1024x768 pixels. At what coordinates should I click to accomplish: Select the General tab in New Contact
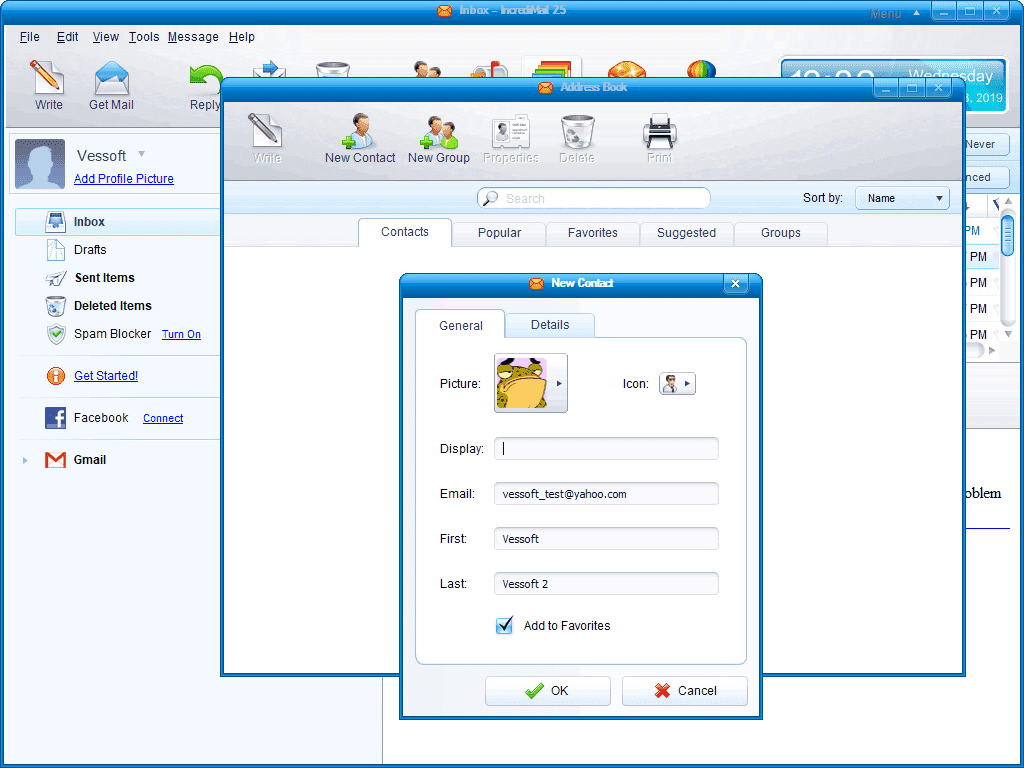tap(460, 325)
